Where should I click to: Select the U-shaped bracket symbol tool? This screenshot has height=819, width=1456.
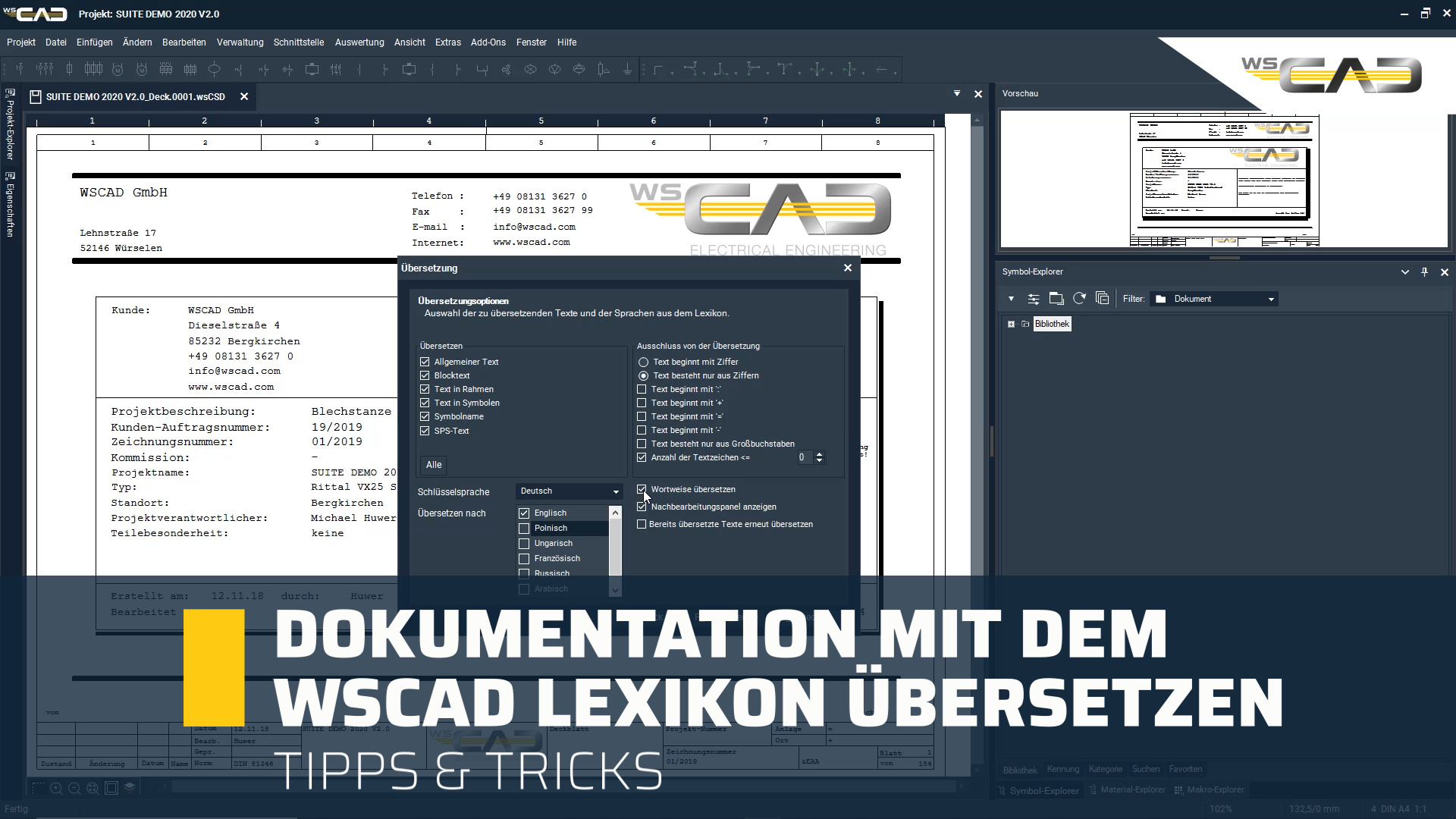[482, 70]
